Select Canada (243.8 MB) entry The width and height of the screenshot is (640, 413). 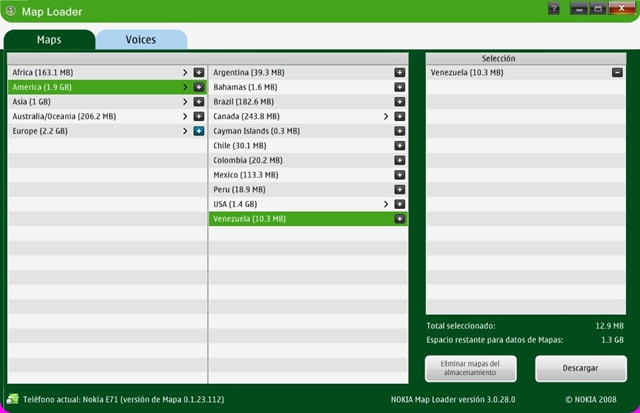pyautogui.click(x=308, y=117)
